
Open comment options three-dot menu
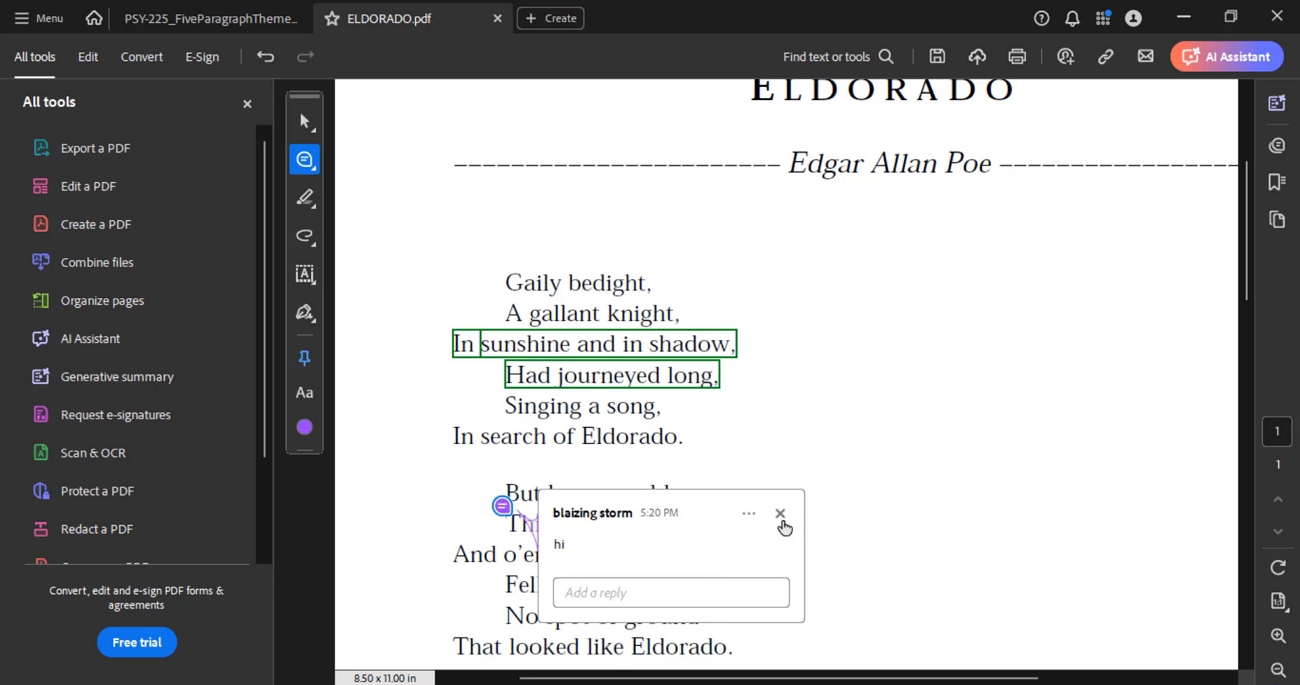748,513
